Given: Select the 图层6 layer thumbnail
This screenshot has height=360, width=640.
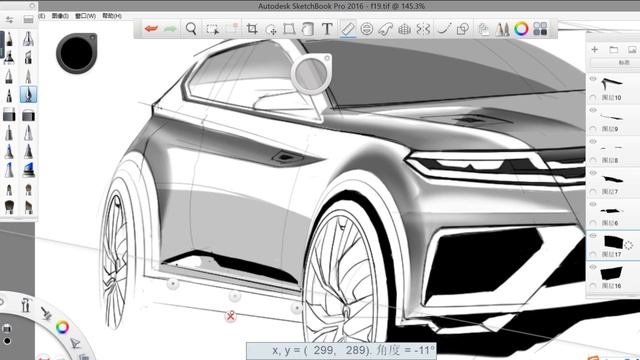Looking at the screenshot, I should point(611,211).
